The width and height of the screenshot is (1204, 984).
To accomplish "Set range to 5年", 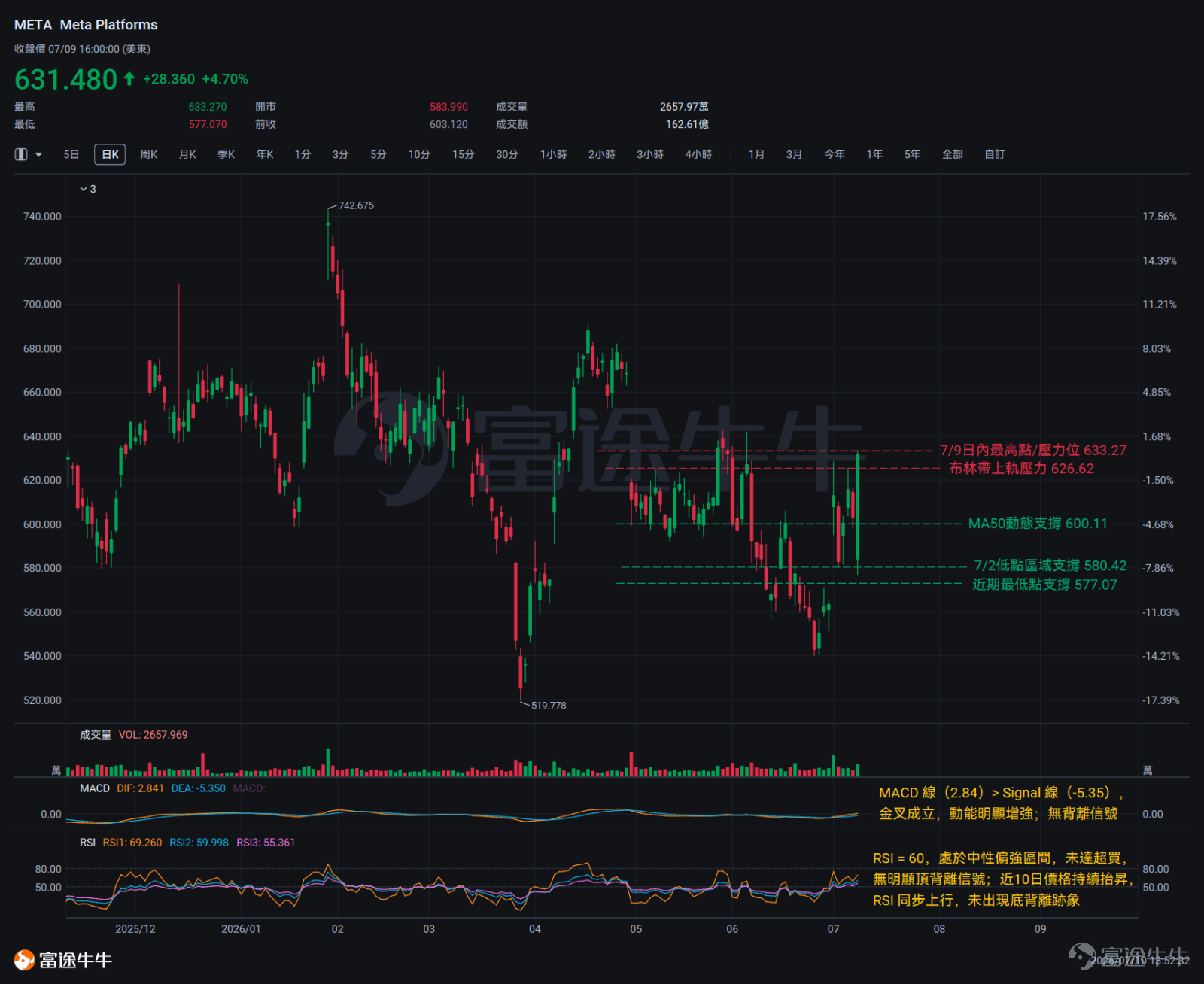I will (x=912, y=154).
